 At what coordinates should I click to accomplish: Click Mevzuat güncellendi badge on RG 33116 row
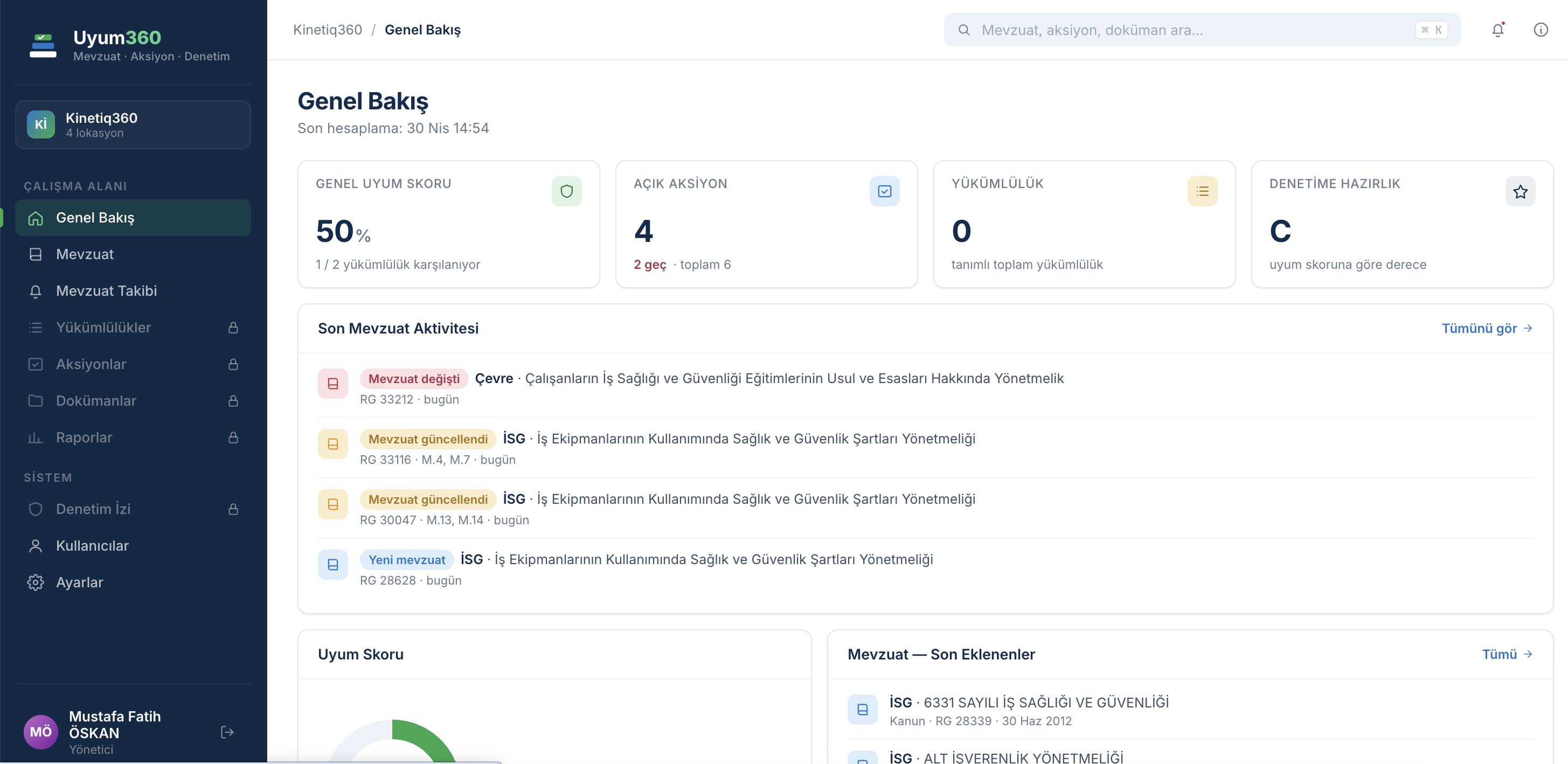tap(428, 439)
